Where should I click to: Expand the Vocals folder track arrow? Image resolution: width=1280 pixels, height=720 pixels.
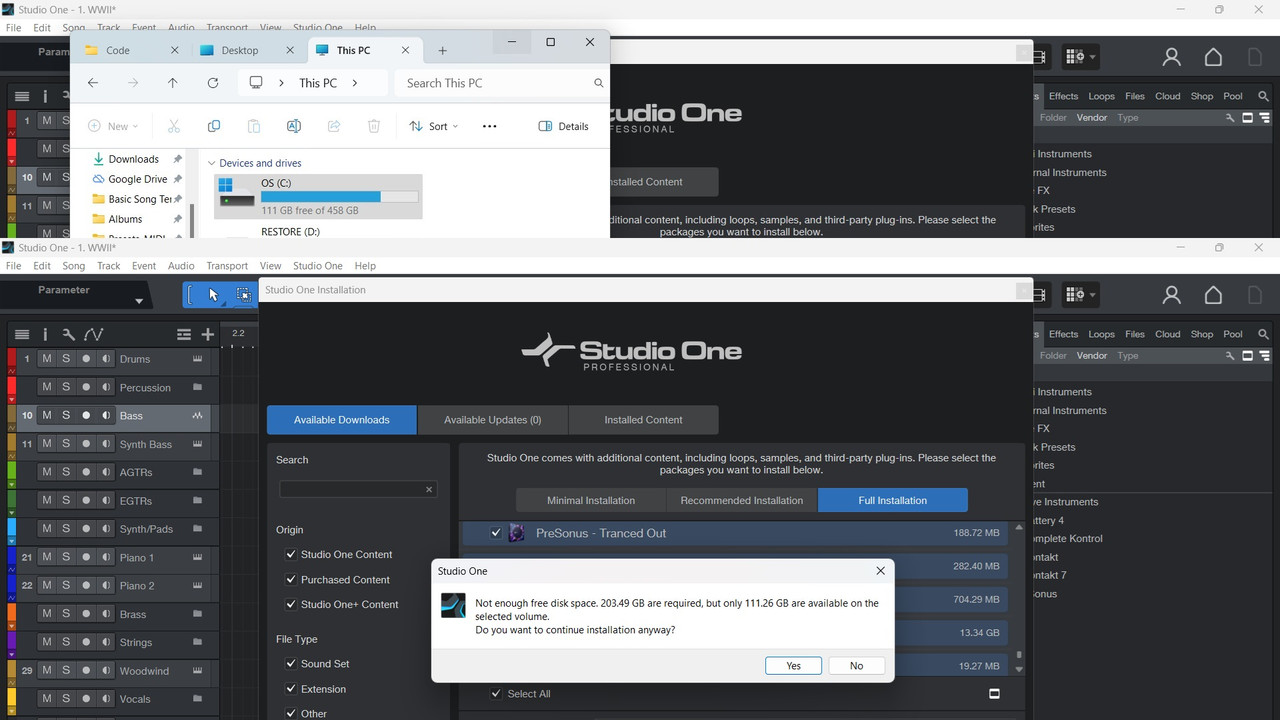point(12,711)
